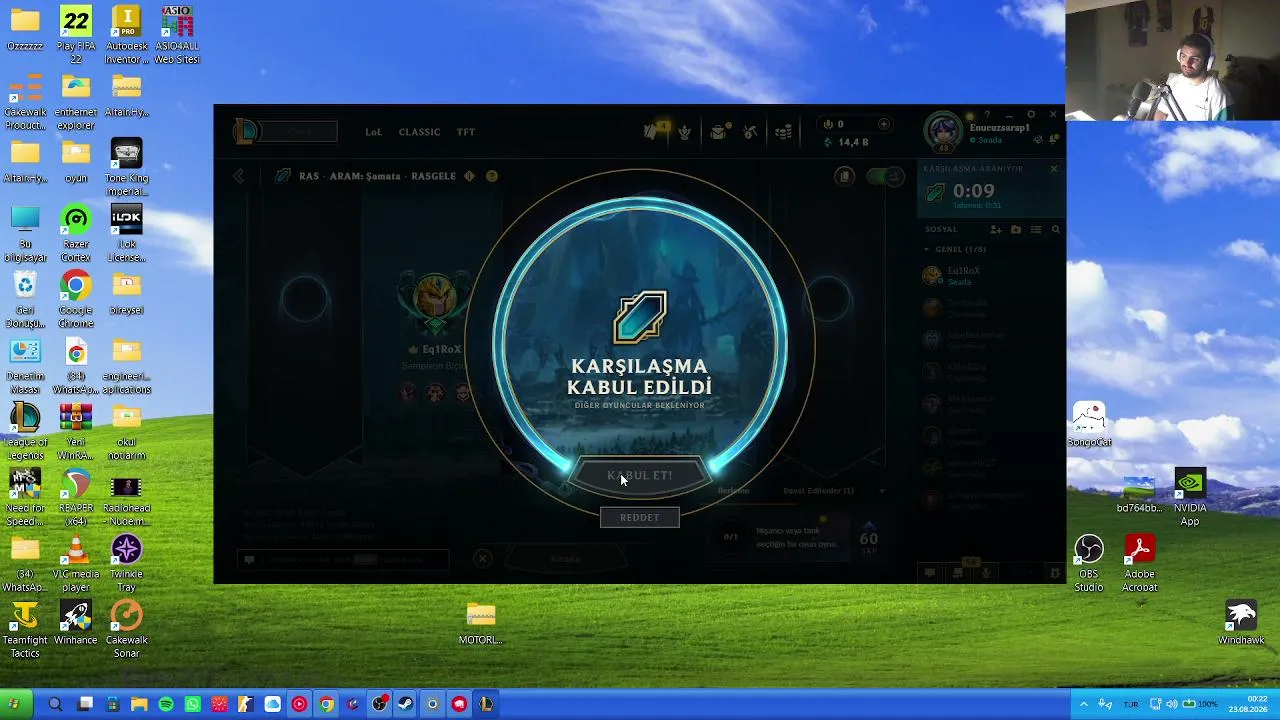
Task: Open the lobby game mode rules icon
Action: pos(845,177)
